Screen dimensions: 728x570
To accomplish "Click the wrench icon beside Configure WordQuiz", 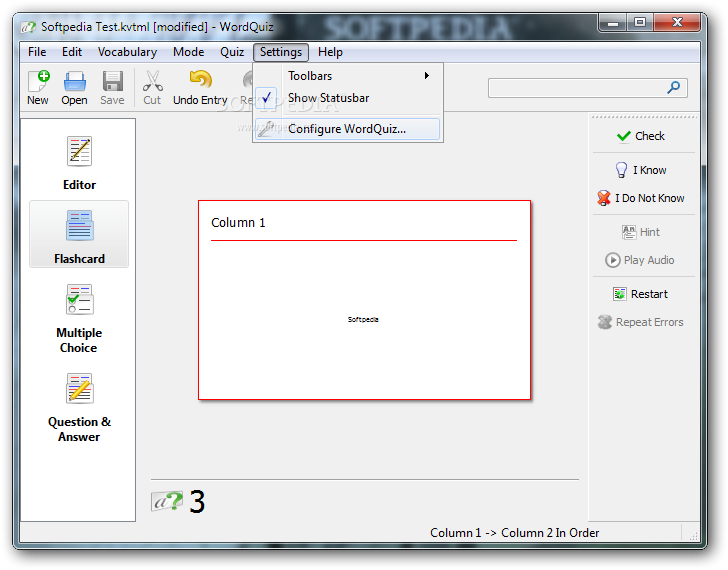I will tap(266, 129).
